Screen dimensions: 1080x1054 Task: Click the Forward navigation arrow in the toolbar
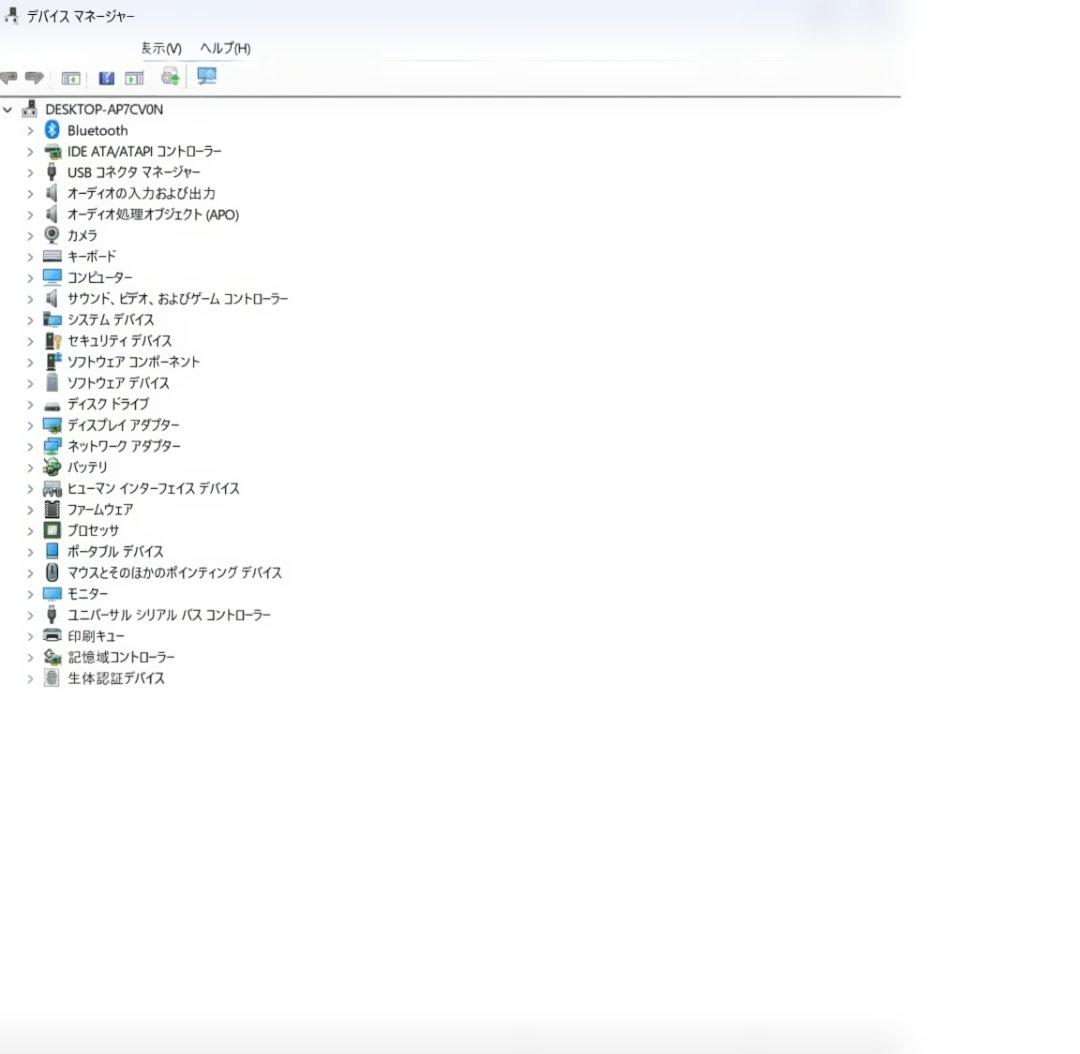tap(34, 77)
